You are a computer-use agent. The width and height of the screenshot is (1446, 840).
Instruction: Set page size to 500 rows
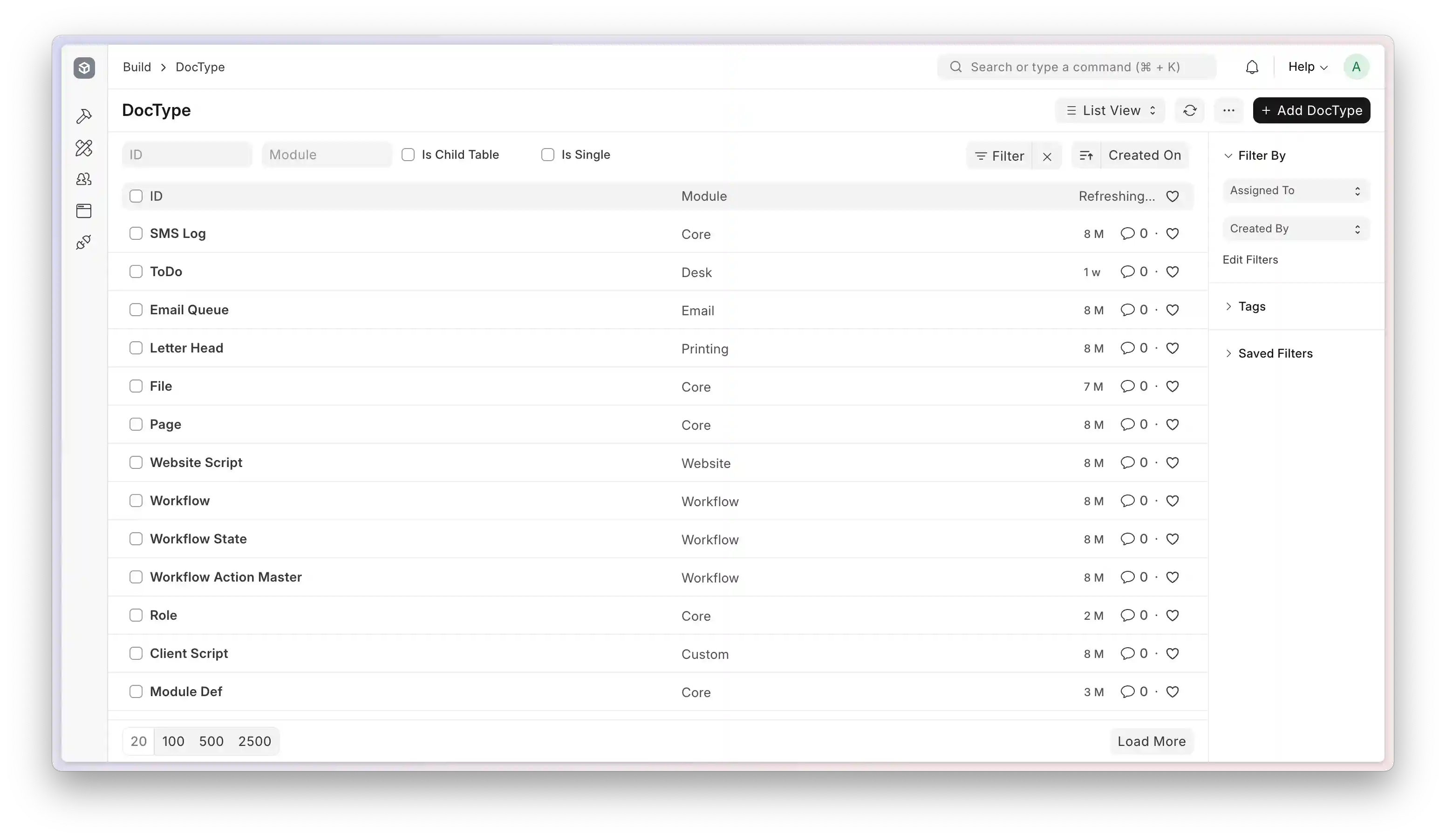(x=211, y=741)
